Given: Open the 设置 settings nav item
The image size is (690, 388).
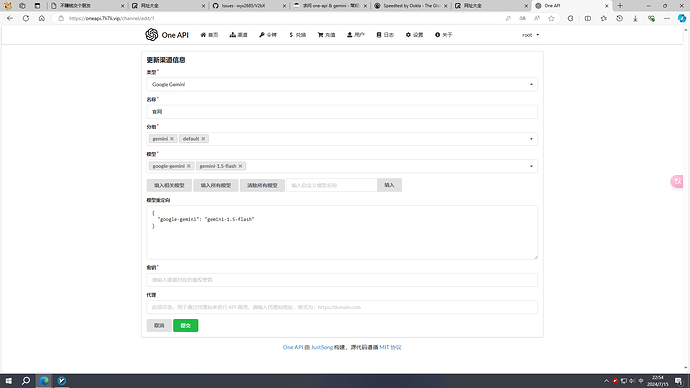Looking at the screenshot, I should click(x=415, y=35).
